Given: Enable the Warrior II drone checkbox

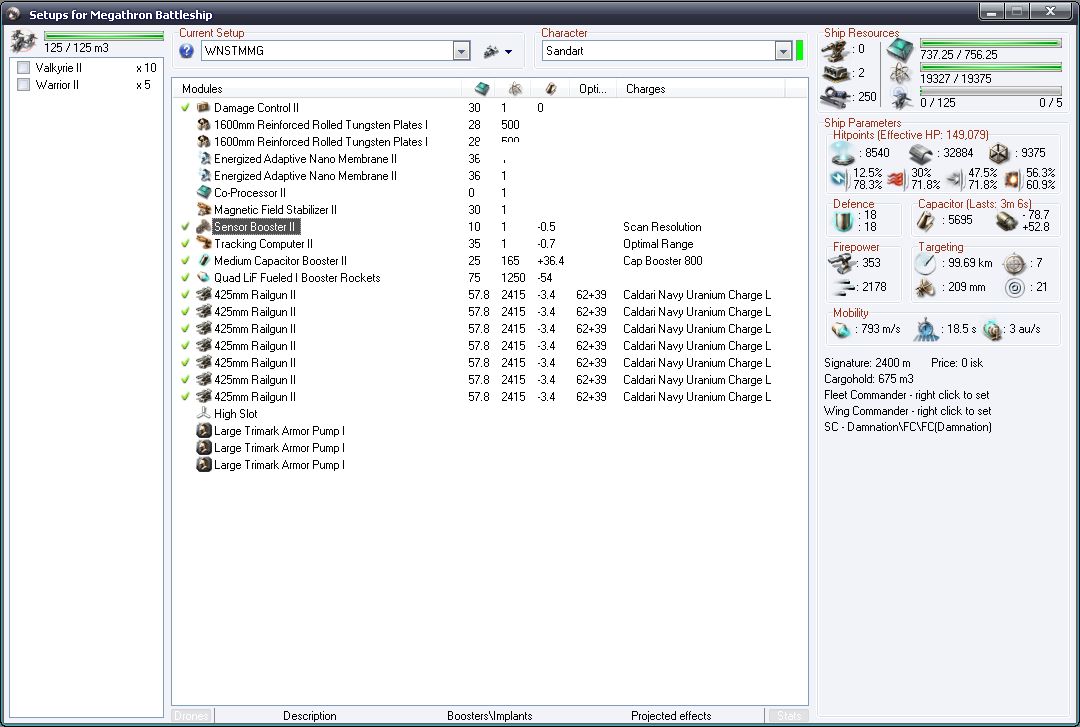Looking at the screenshot, I should [x=24, y=85].
